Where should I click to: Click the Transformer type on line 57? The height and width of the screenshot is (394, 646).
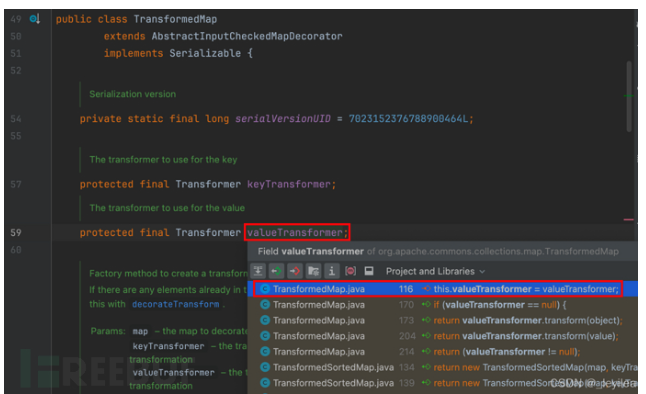[208, 184]
